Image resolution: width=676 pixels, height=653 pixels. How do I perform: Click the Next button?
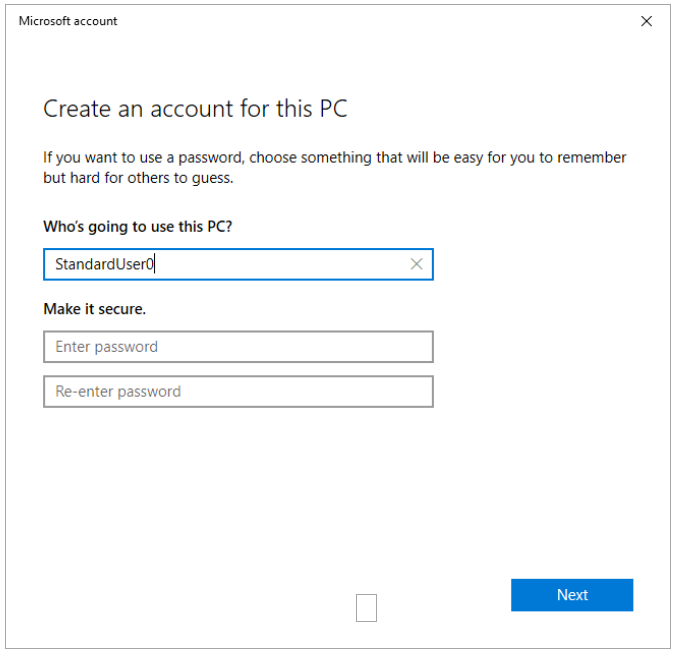point(572,594)
